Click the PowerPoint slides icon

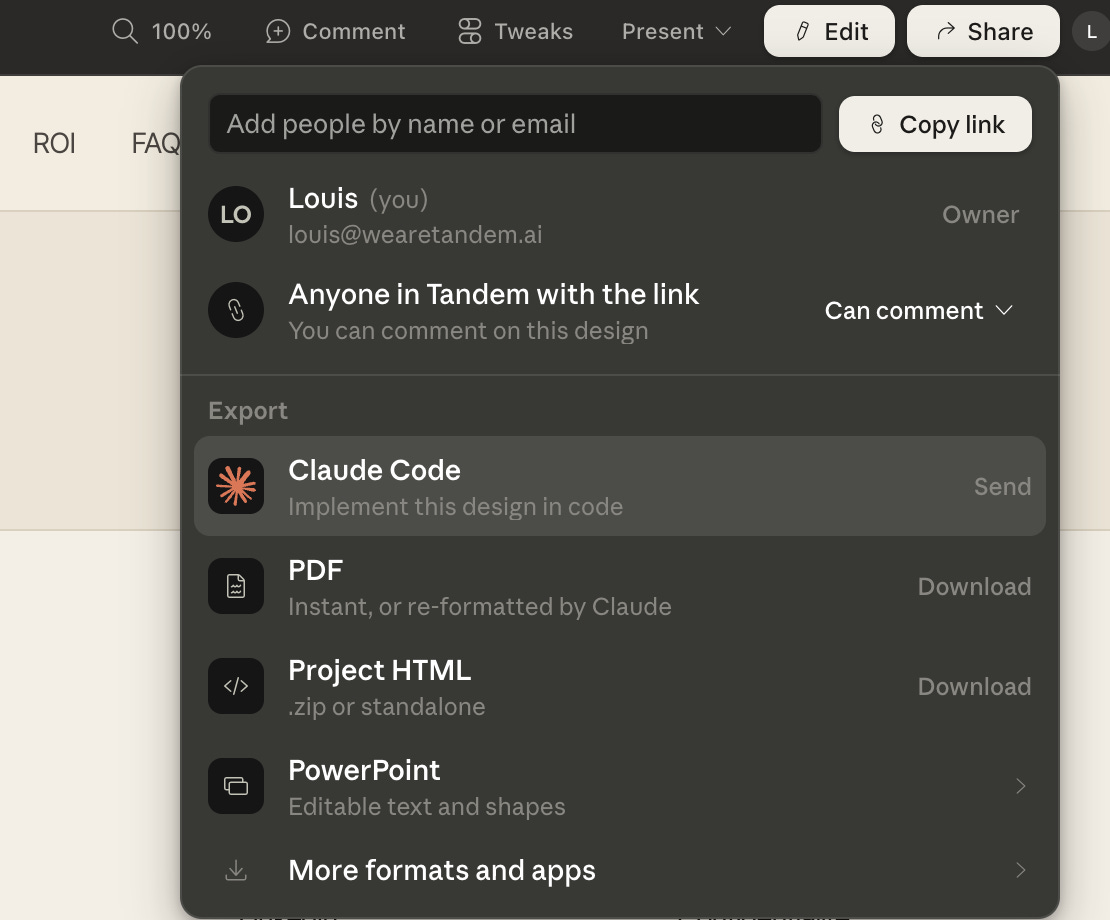pos(236,786)
